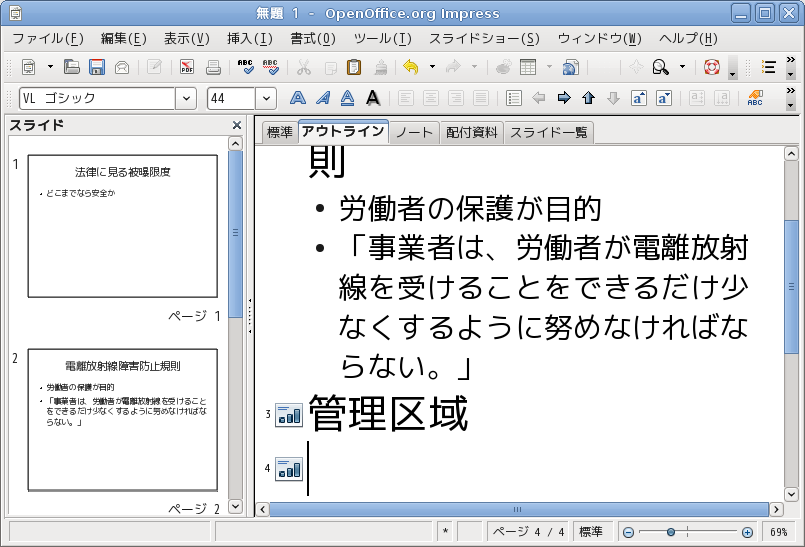The image size is (805, 547).
Task: Open the ヘルプ menu
Action: (688, 39)
